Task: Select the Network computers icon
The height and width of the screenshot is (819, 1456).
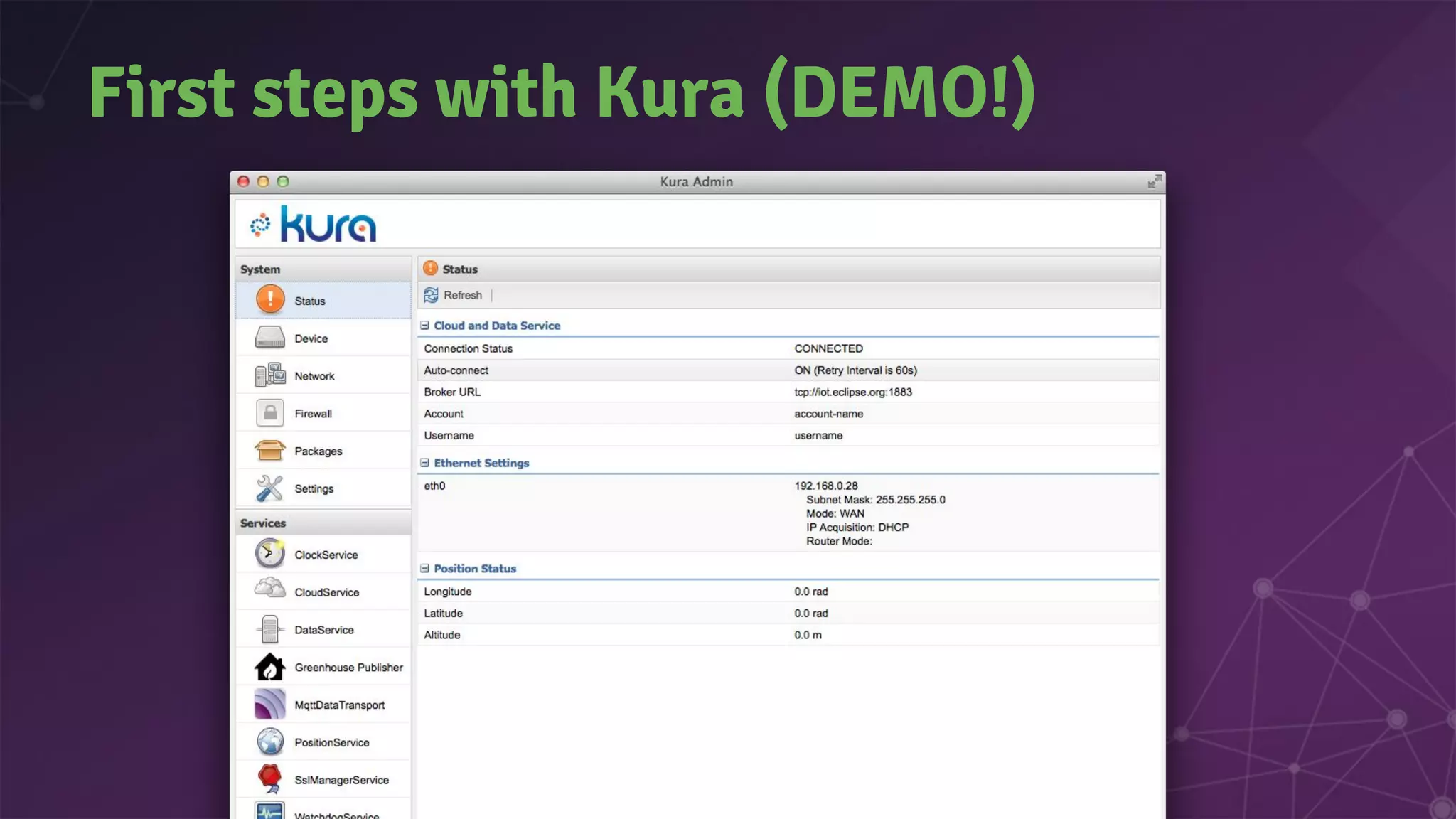Action: [x=270, y=375]
